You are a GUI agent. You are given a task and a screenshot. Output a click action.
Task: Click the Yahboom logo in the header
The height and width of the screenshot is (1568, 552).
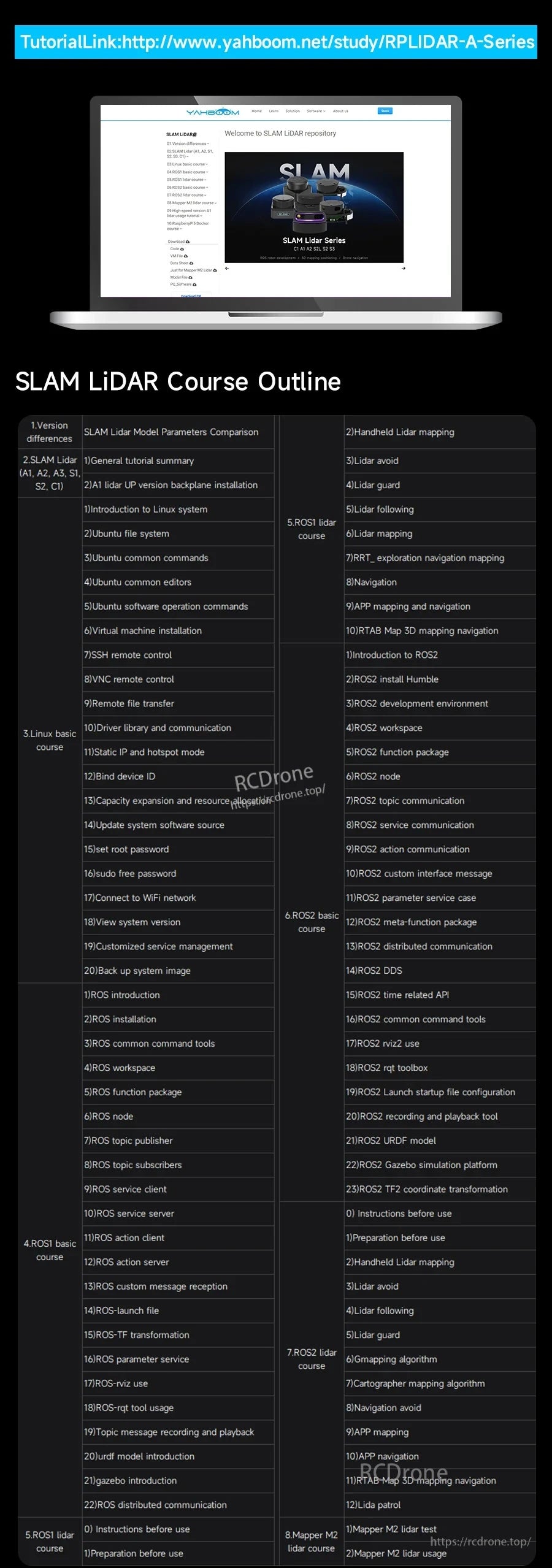pyautogui.click(x=212, y=112)
